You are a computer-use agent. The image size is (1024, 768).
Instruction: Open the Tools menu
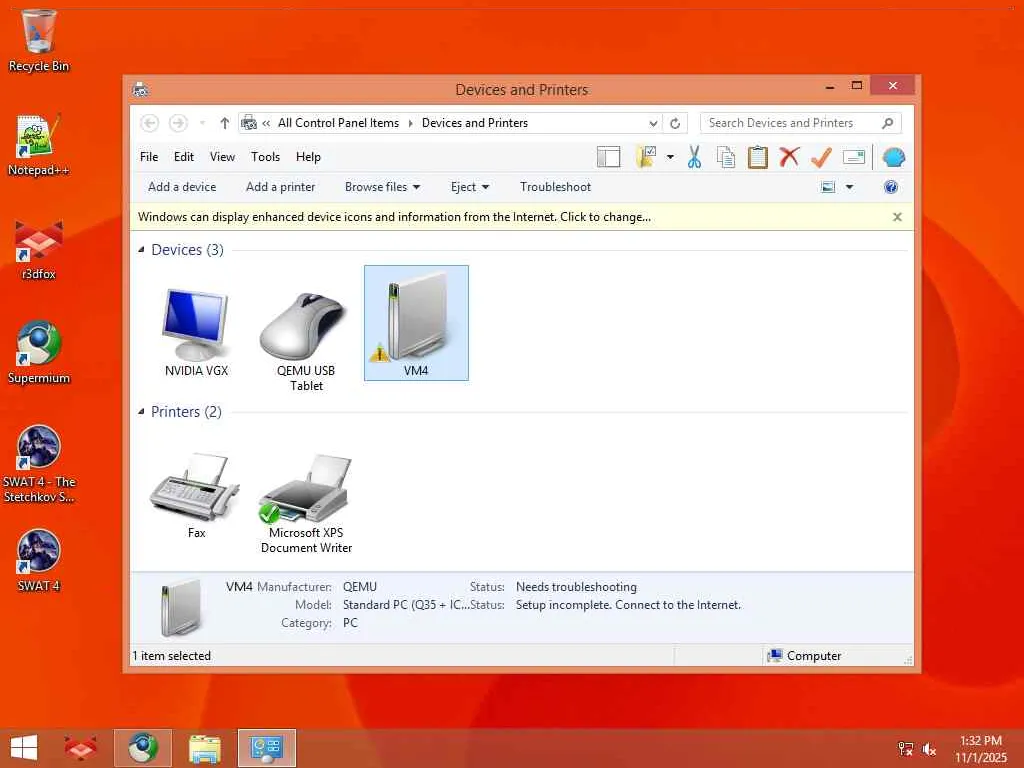[x=265, y=157]
